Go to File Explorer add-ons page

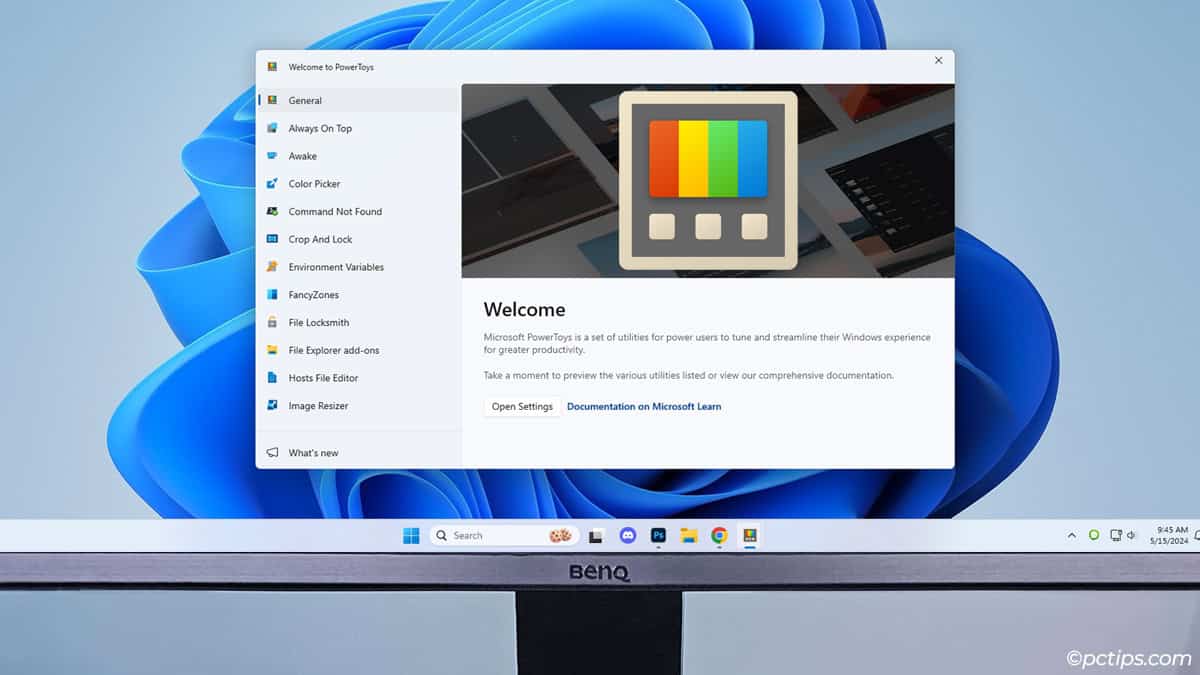point(333,351)
